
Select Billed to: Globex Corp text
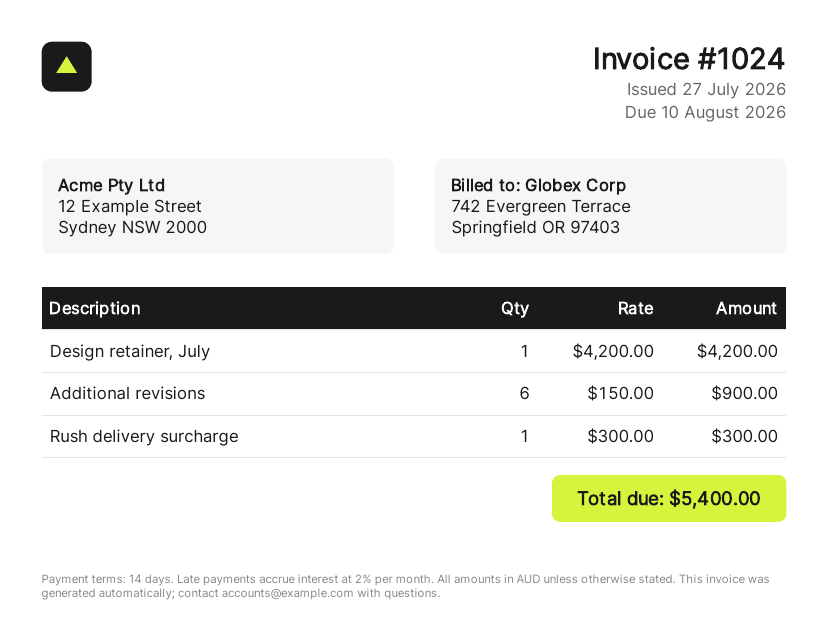click(x=538, y=185)
